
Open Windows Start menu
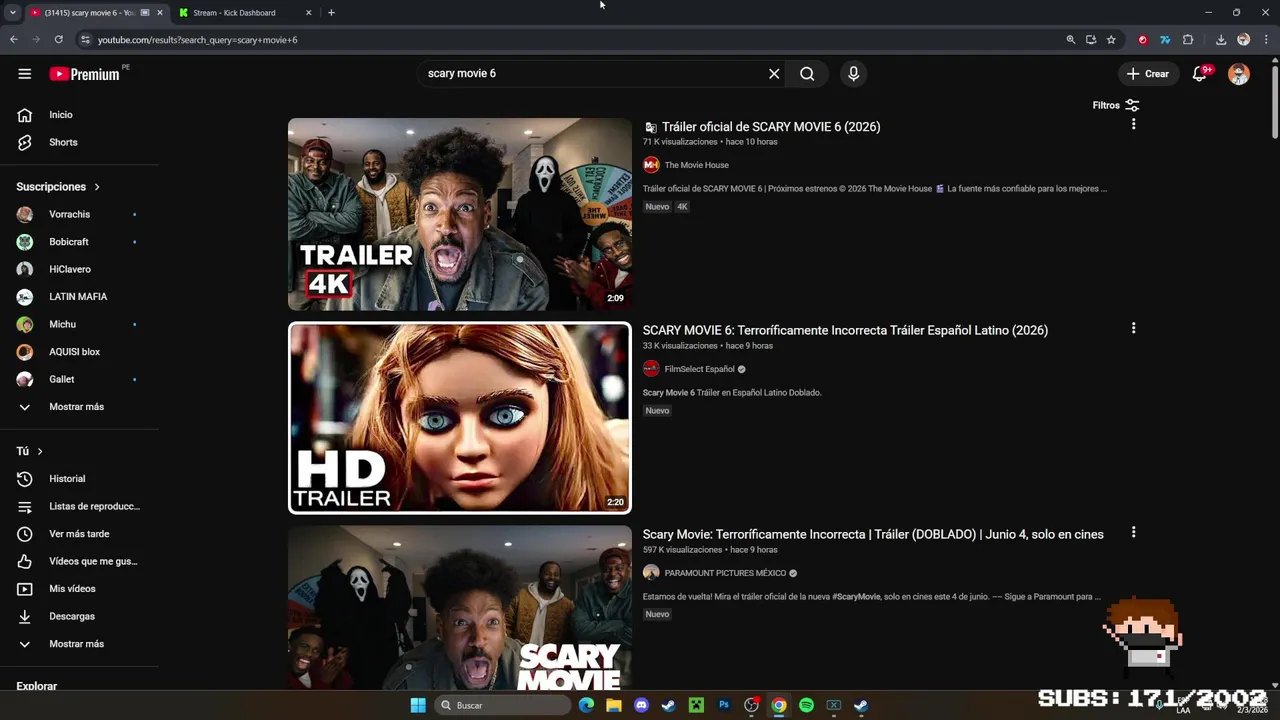(418, 705)
